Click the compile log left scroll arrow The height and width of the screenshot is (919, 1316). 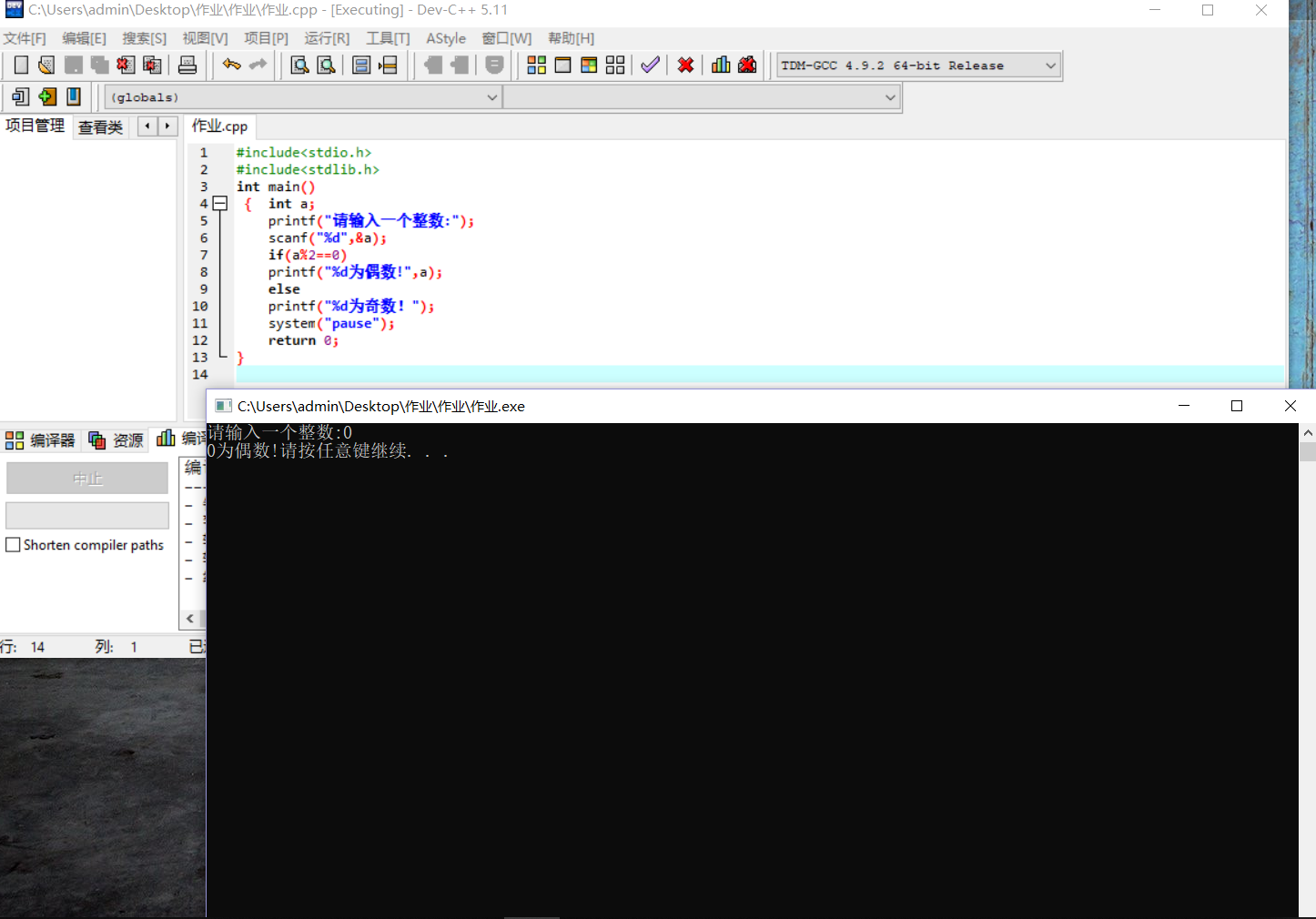tap(190, 619)
